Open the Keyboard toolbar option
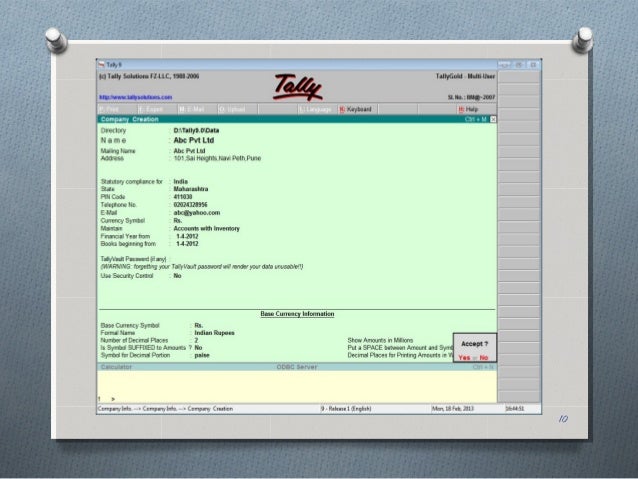638x479 pixels. coord(356,109)
